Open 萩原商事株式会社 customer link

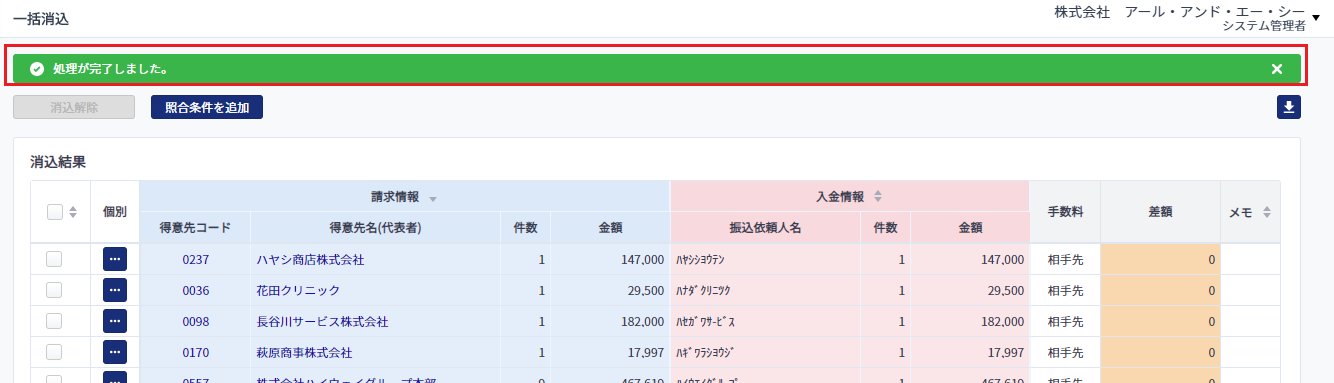click(x=304, y=352)
